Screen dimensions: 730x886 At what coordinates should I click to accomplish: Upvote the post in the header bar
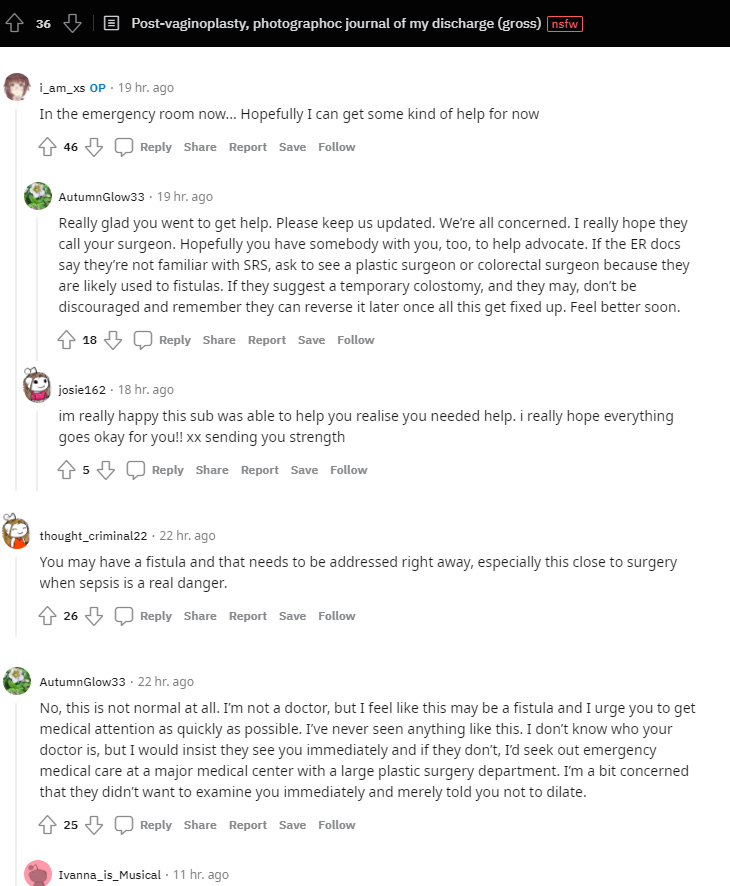tap(15, 23)
